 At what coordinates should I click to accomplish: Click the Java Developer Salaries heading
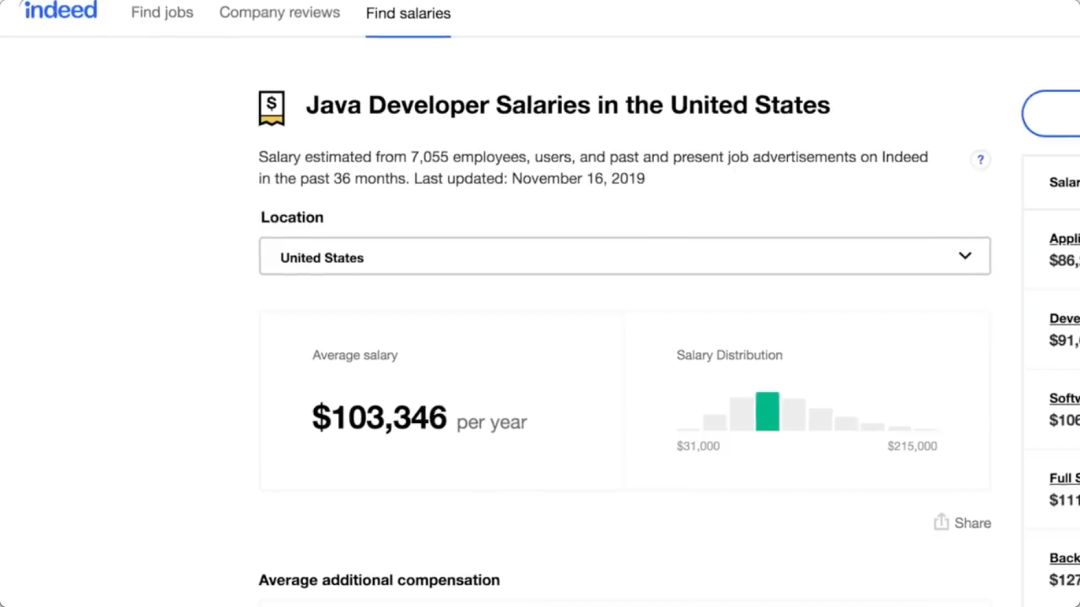(x=568, y=105)
